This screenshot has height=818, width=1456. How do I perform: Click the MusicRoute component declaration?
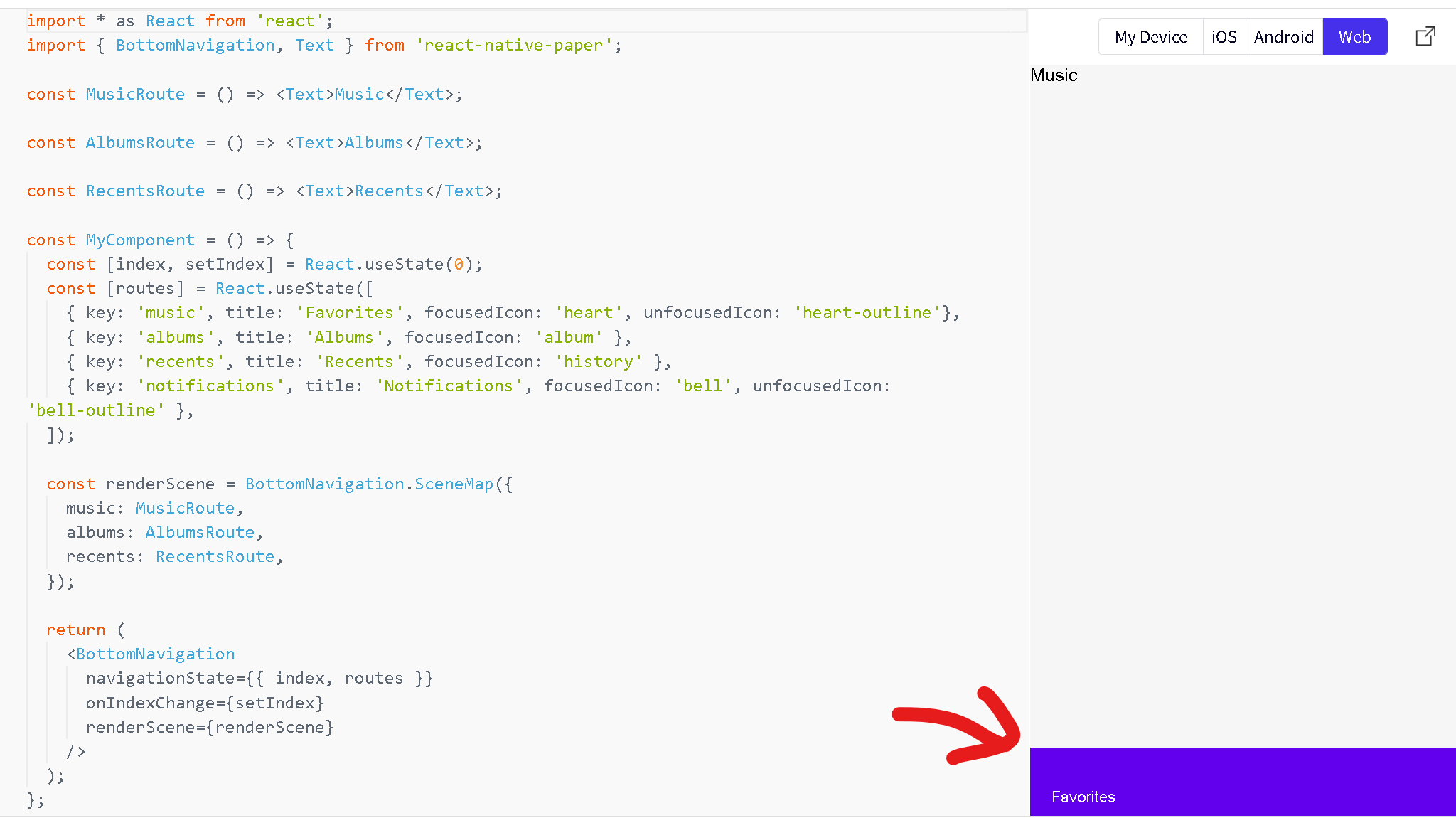click(135, 94)
